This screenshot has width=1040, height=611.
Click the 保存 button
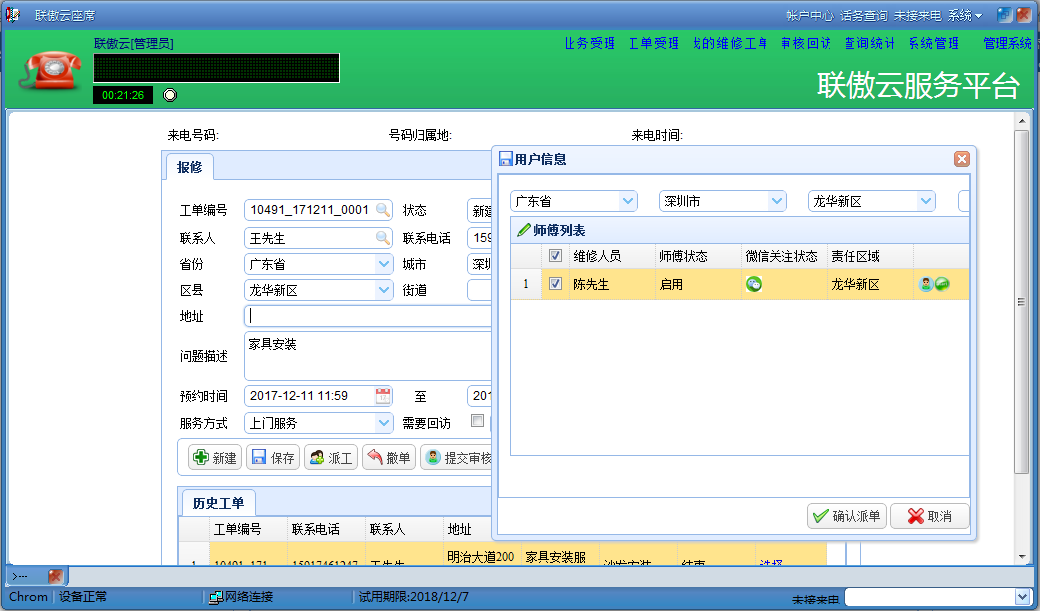point(273,457)
